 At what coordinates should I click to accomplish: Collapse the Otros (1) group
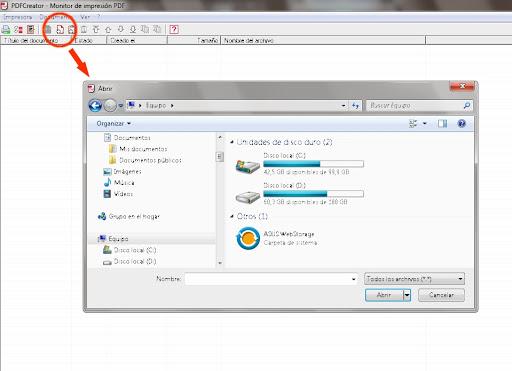(x=232, y=216)
